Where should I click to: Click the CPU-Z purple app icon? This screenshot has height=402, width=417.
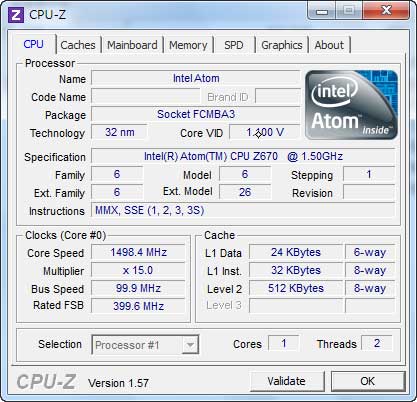pos(16,15)
